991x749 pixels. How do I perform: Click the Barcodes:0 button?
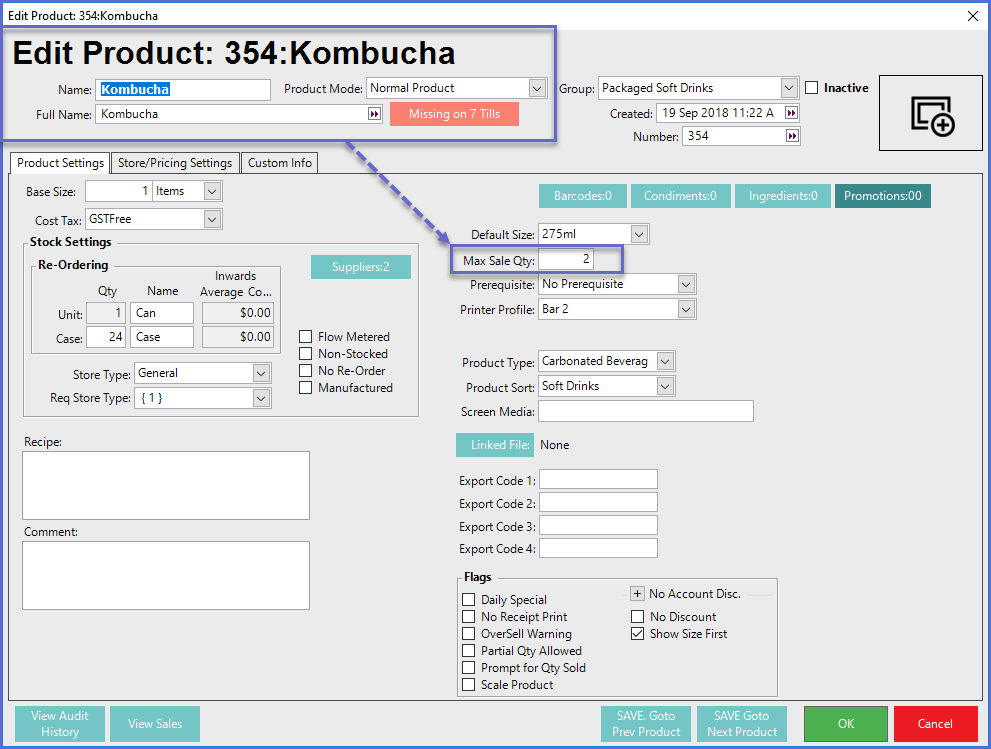582,196
